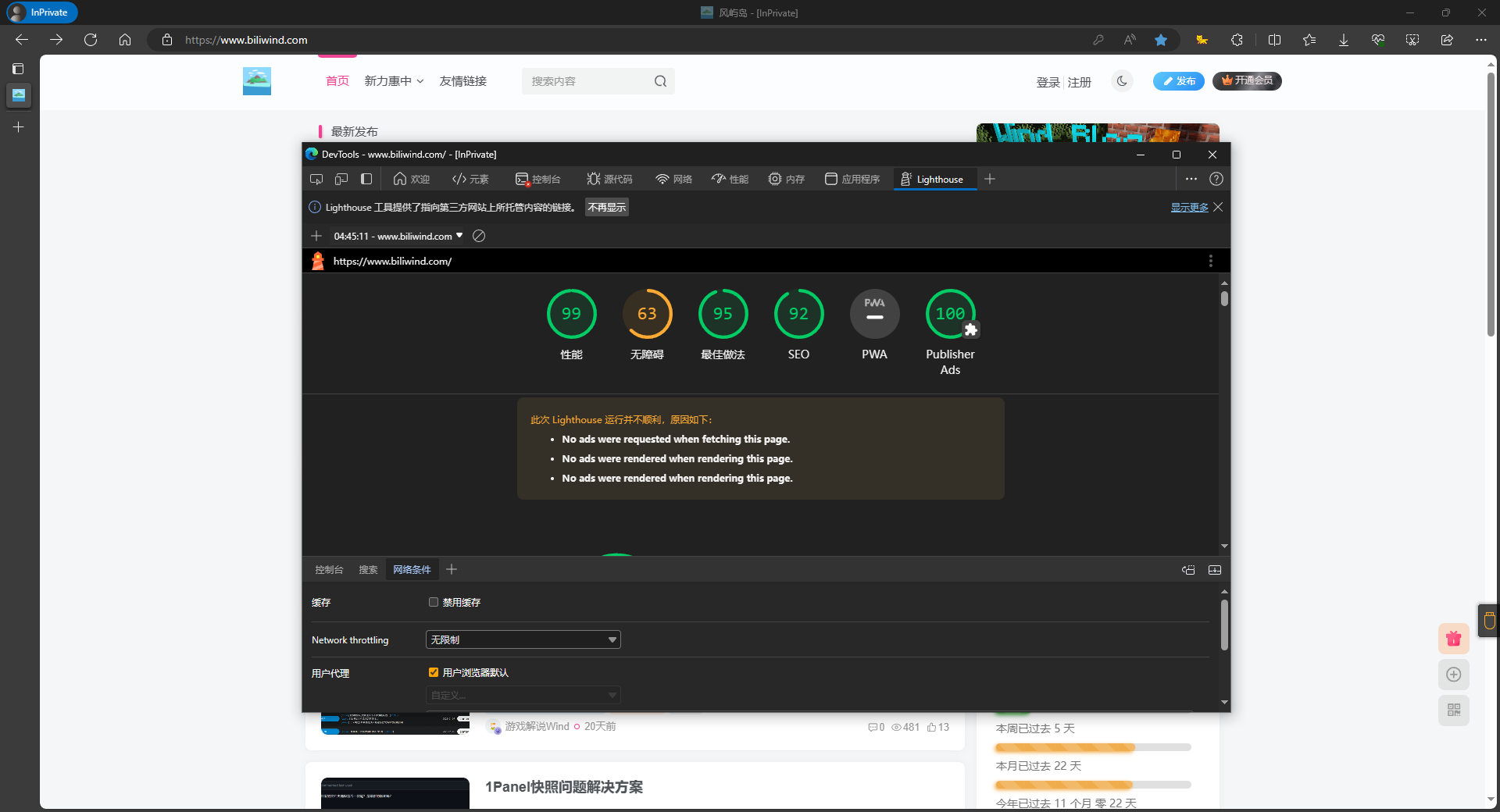Toggle device emulation icon in DevTools
The width and height of the screenshot is (1500, 812).
341,179
